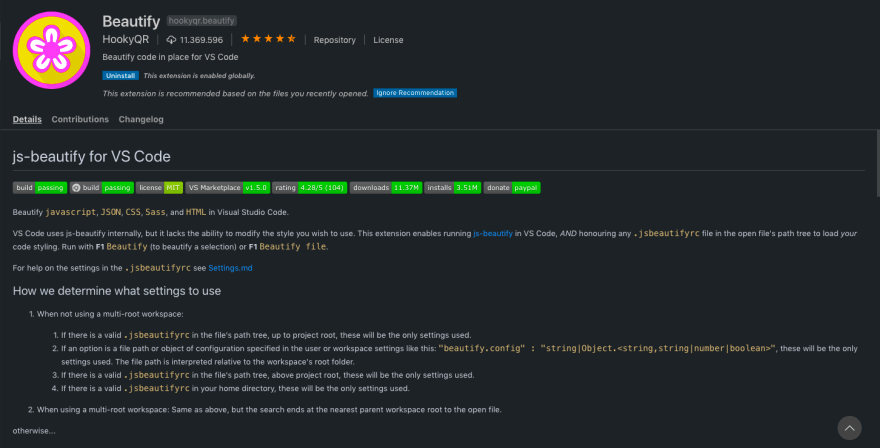Click the Ignore Recommendation button
Viewport: 880px width, 448px height.
415,93
